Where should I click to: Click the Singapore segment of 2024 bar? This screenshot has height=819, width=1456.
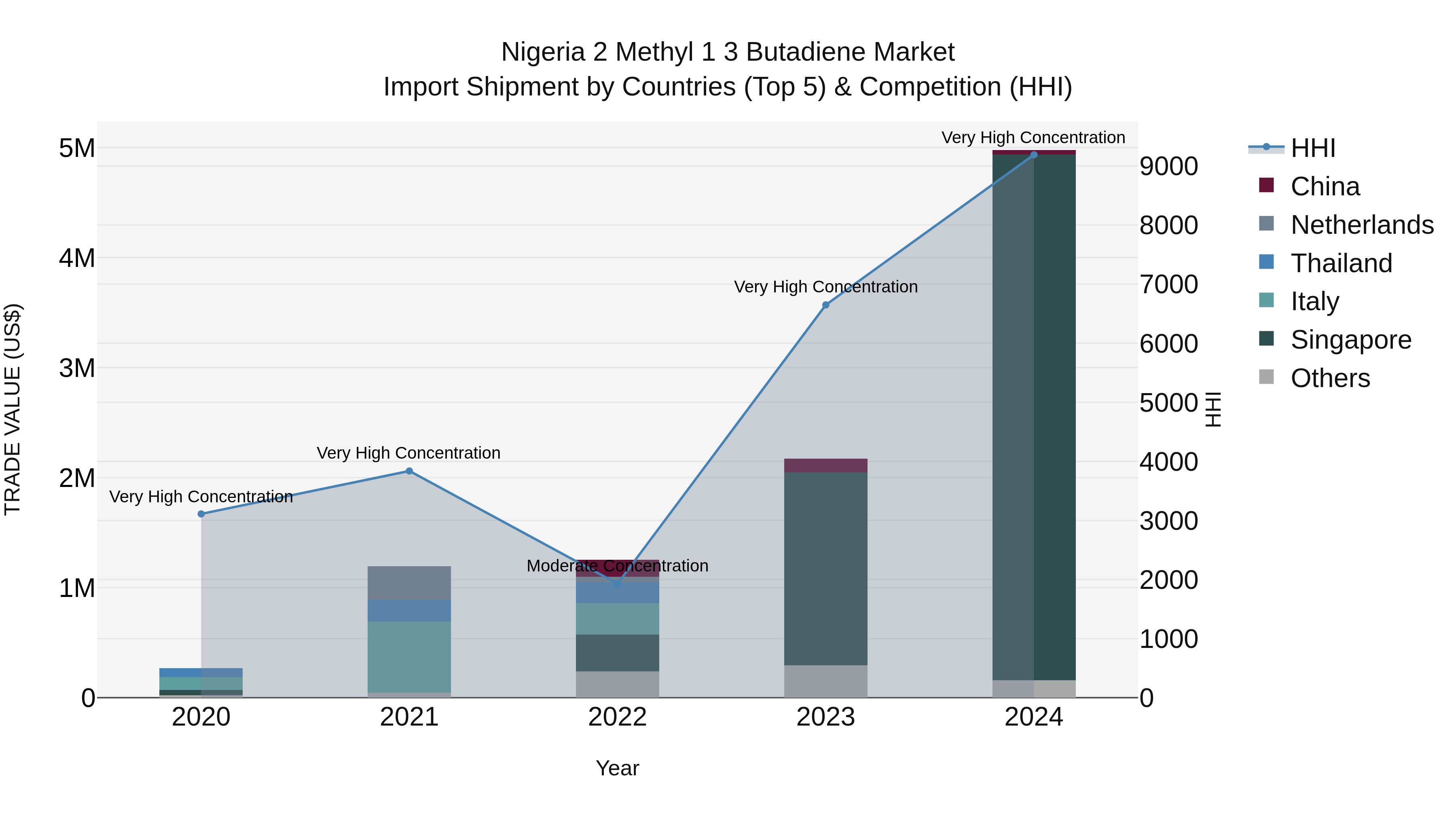(1034, 417)
